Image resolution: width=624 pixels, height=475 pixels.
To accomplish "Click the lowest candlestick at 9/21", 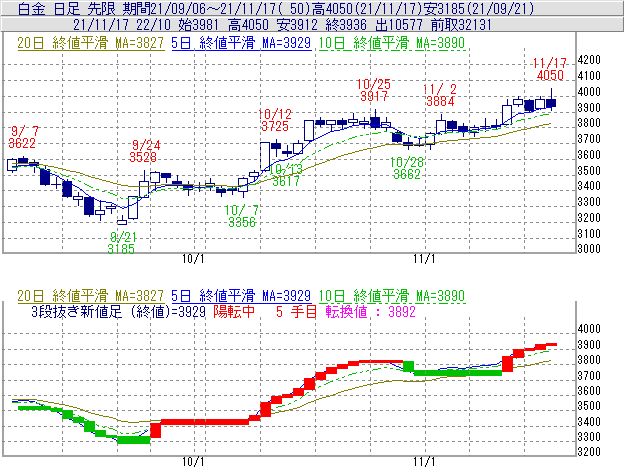I will point(122,220).
